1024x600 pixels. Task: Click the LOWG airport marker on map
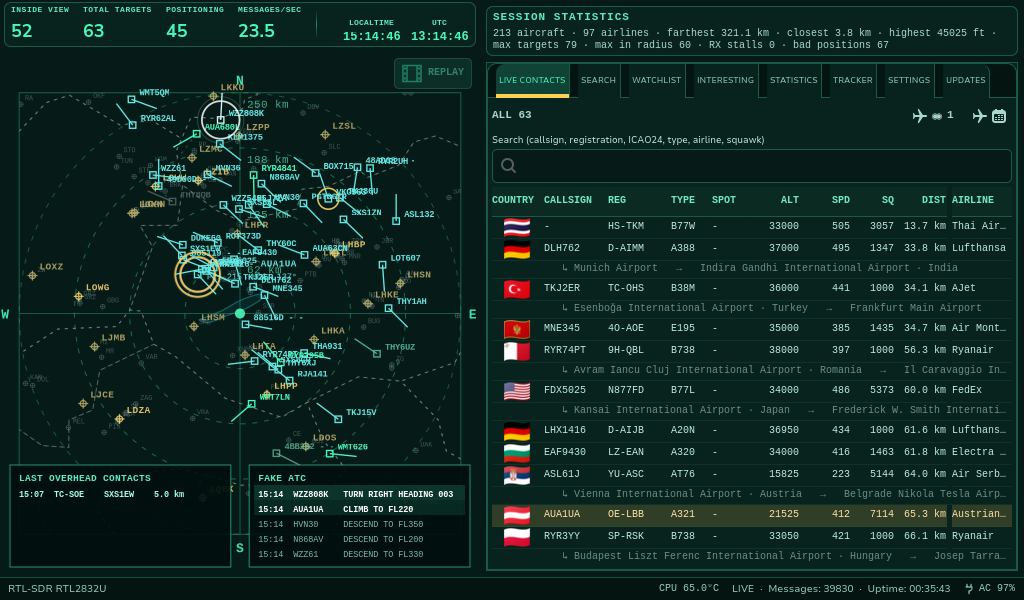78,296
